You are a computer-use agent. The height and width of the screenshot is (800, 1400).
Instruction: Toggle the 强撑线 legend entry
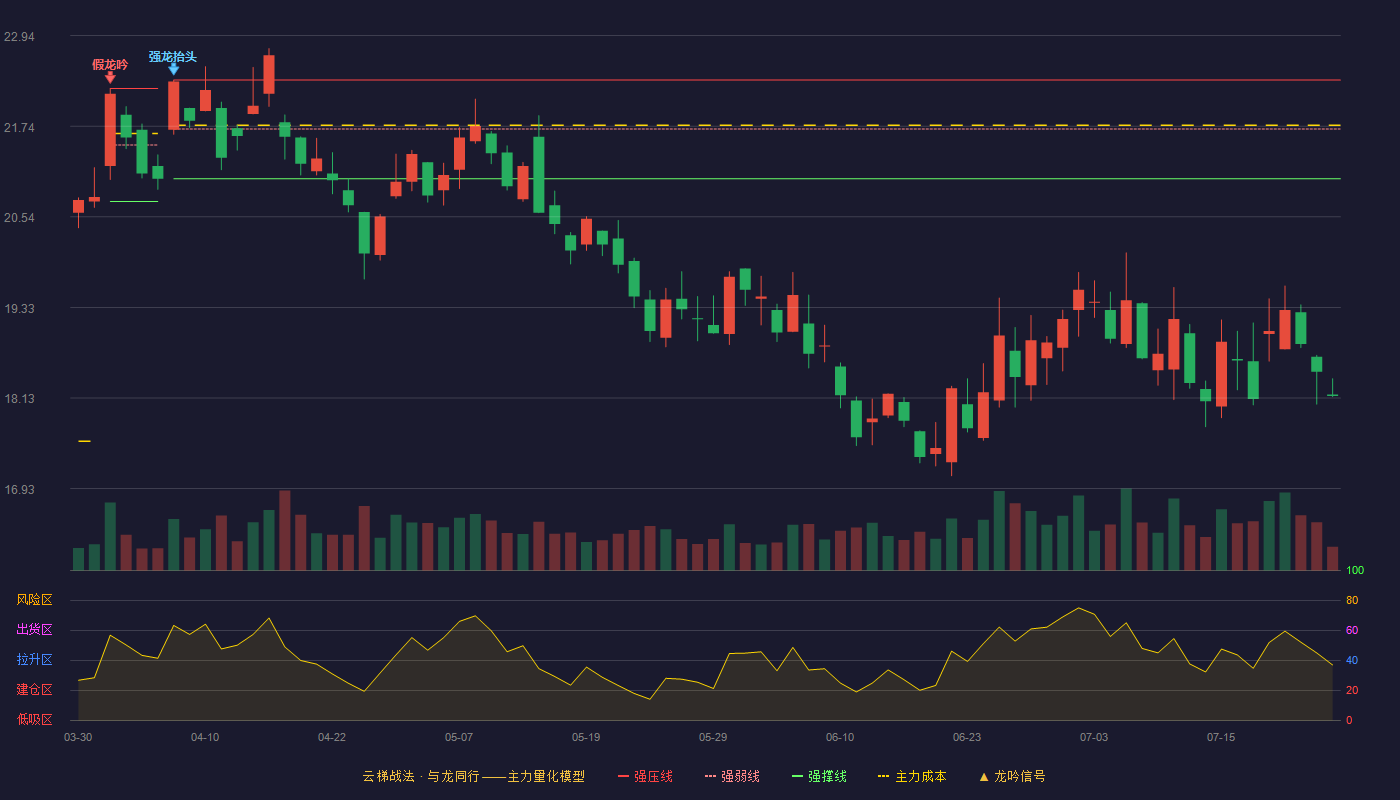pos(819,776)
